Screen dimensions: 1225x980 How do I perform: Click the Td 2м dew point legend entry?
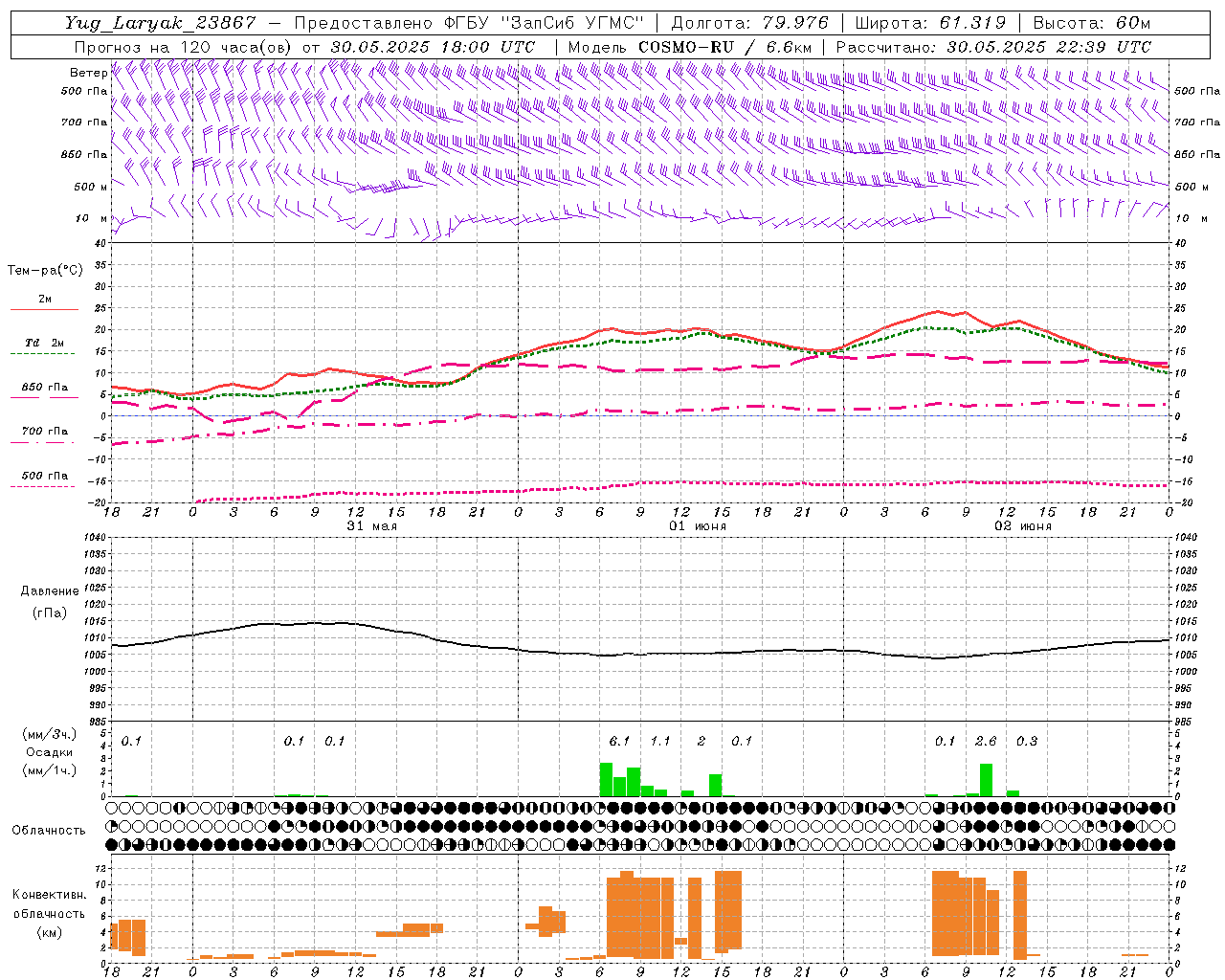[45, 343]
